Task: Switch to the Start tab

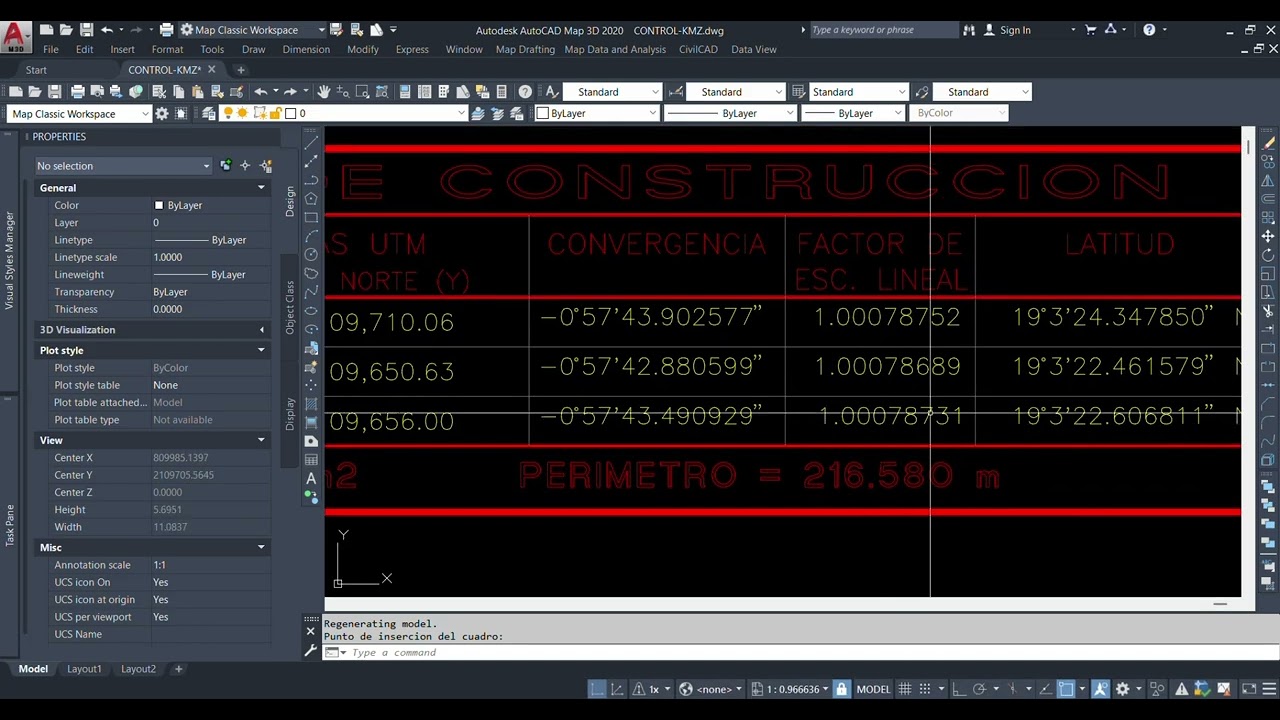Action: 36,70
